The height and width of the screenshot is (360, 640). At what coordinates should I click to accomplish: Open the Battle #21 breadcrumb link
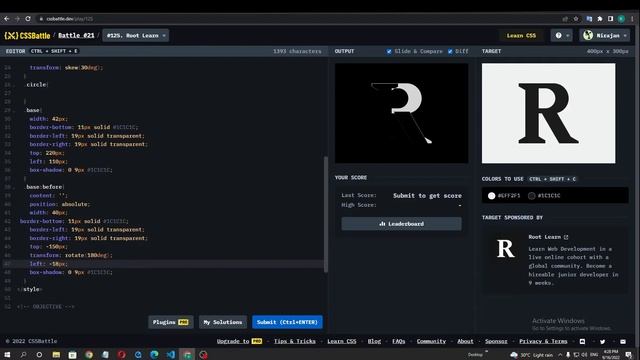tap(76, 36)
